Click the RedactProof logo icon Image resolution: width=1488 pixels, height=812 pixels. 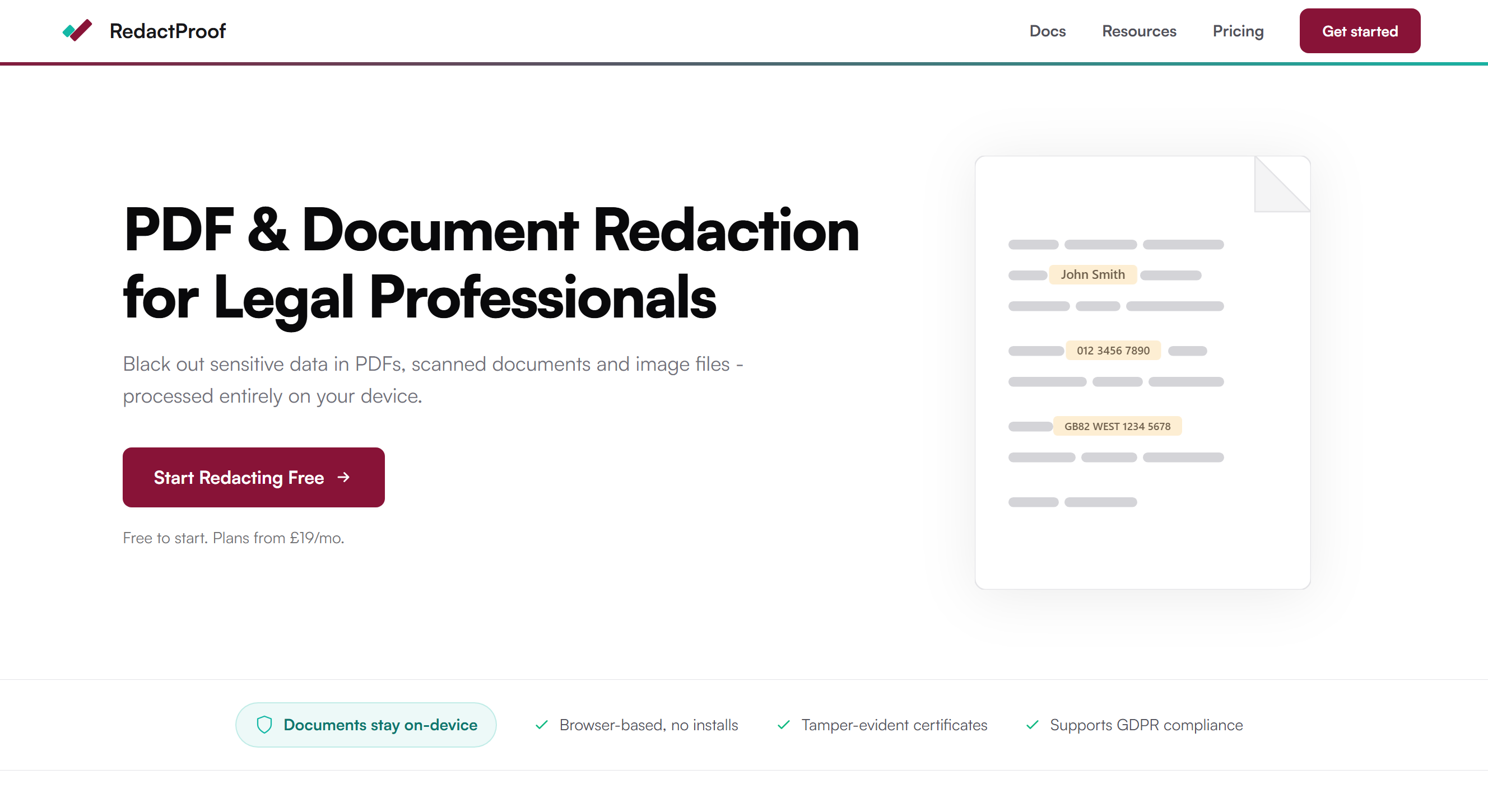click(x=77, y=31)
